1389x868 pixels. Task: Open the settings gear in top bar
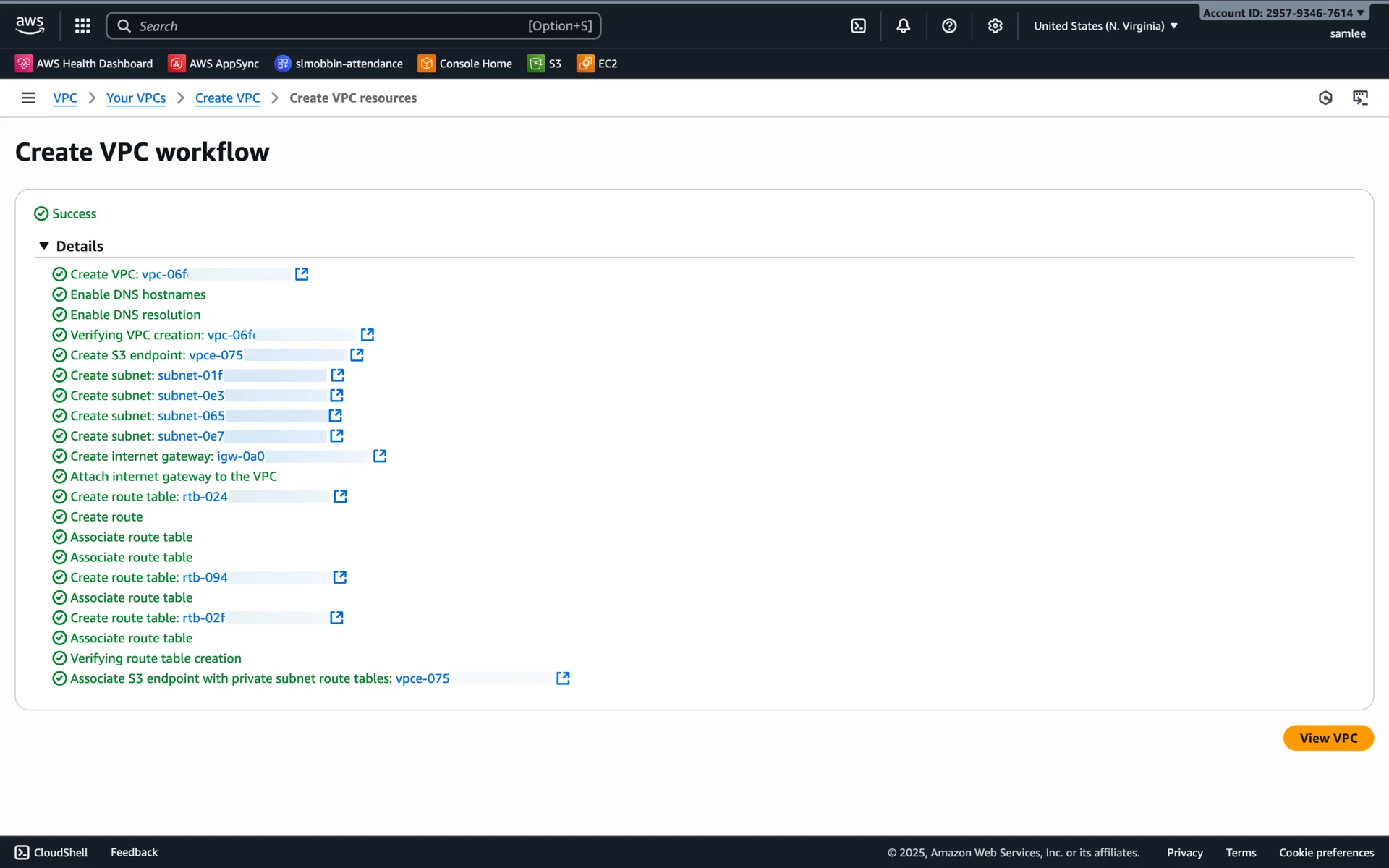pyautogui.click(x=995, y=26)
